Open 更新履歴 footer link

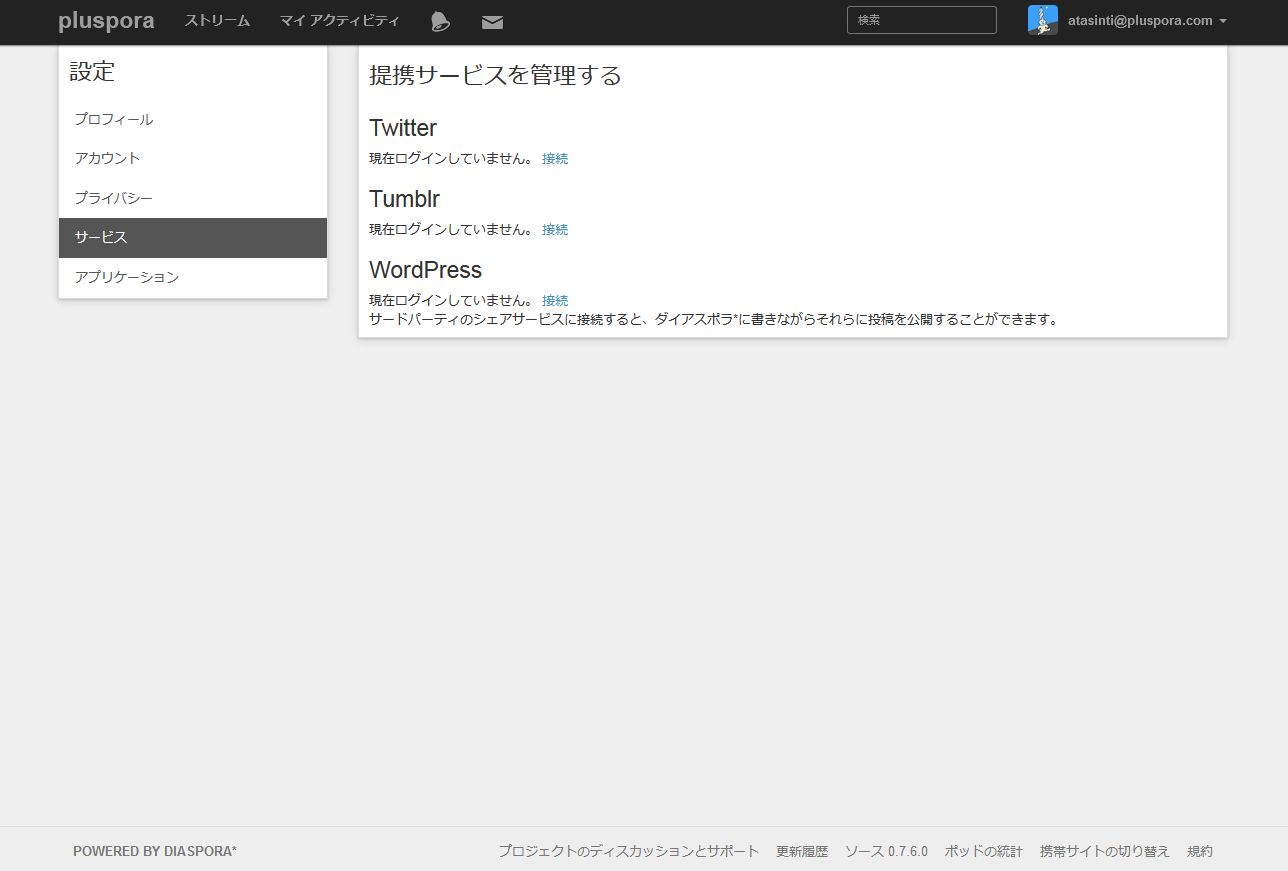802,852
